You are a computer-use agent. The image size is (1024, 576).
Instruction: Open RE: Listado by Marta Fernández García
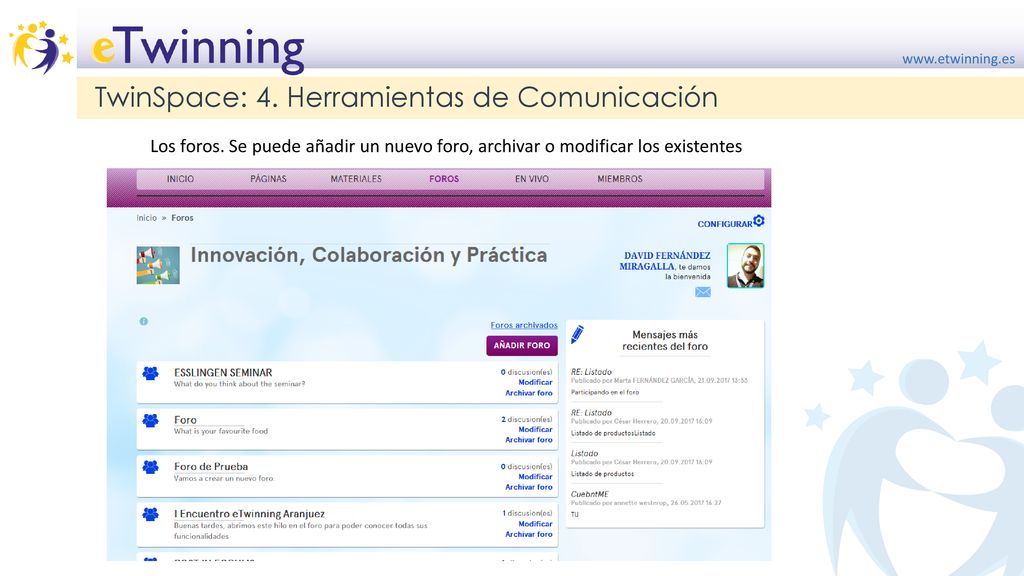(x=592, y=372)
